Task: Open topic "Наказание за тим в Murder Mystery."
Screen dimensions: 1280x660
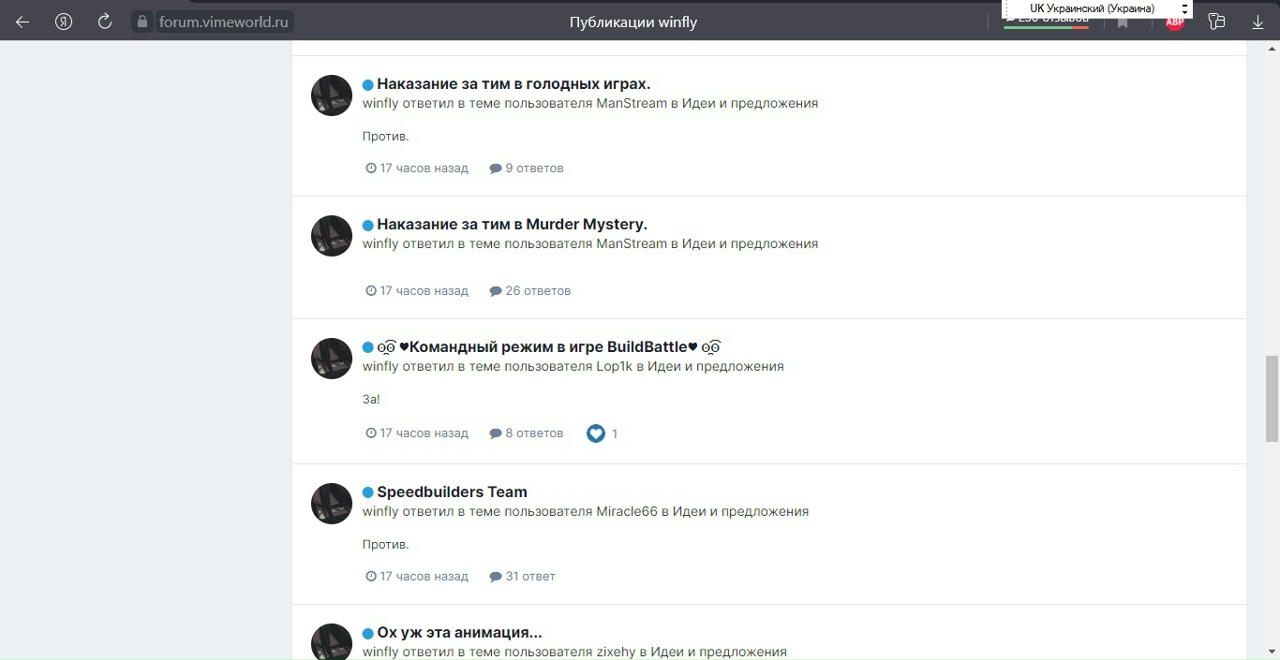Action: tap(512, 224)
